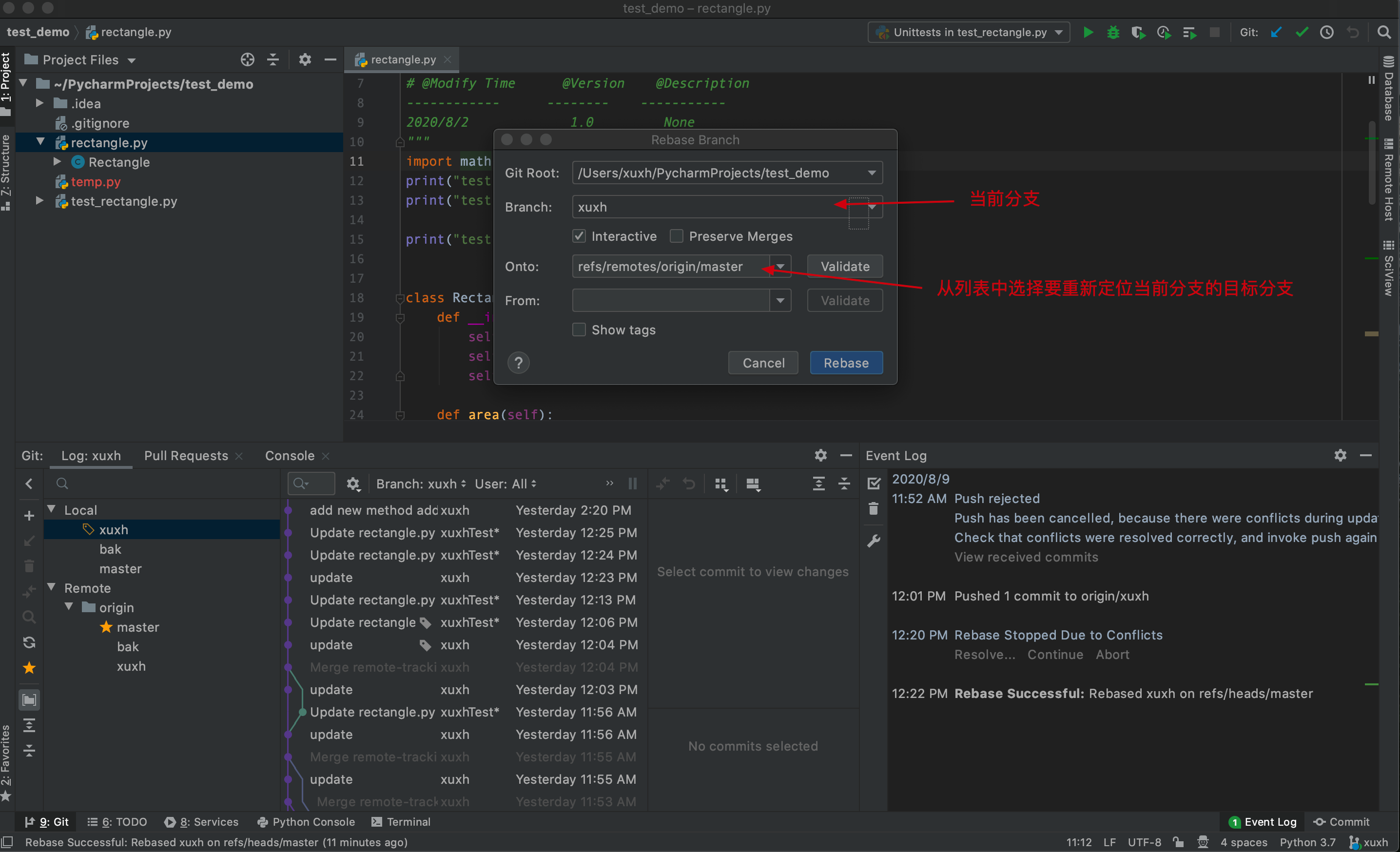Screen dimensions: 1400x852
Task: Select temp.py in project tree
Action: tap(96, 182)
